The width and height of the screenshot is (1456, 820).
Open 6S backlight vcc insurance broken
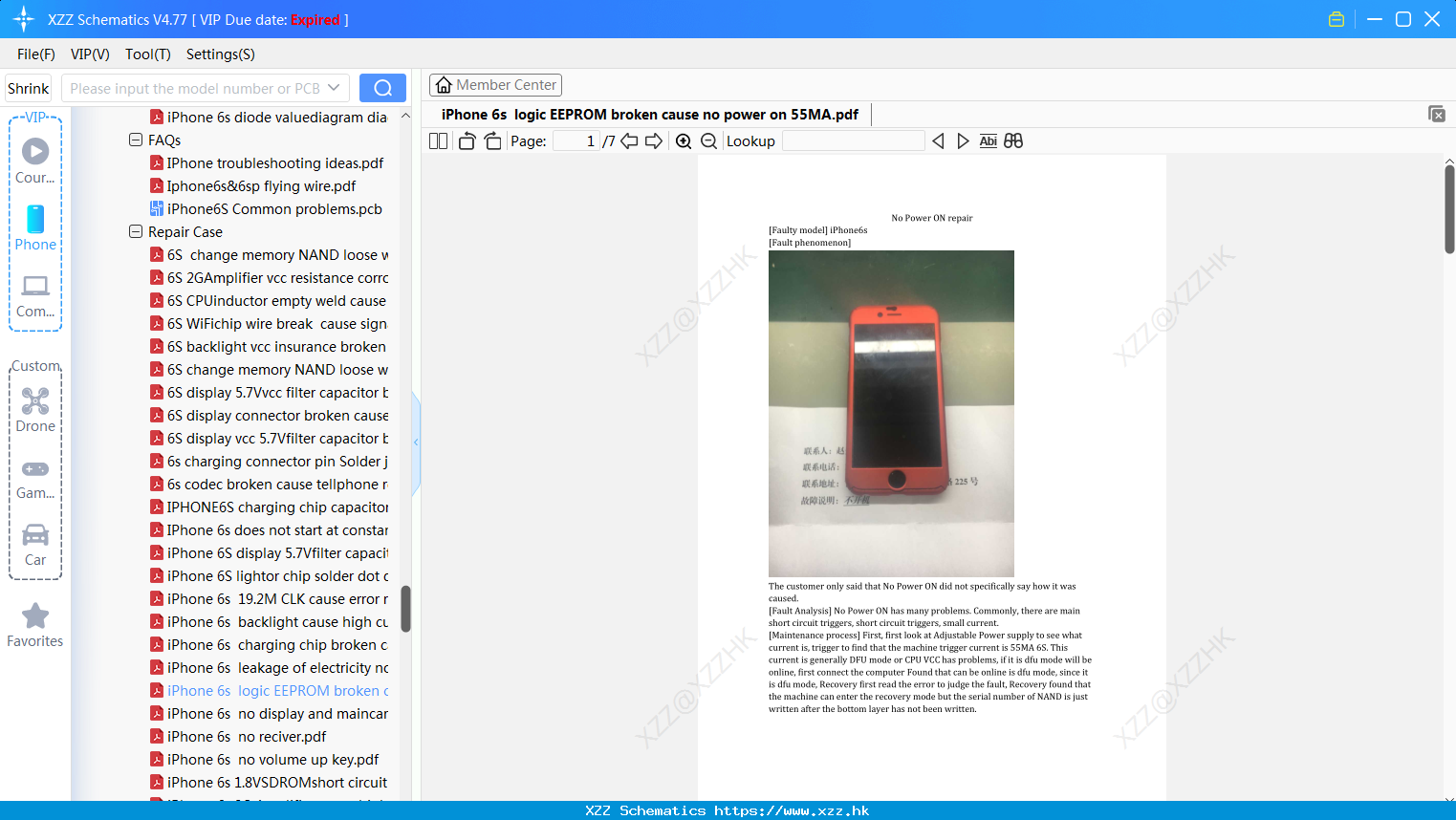click(269, 347)
